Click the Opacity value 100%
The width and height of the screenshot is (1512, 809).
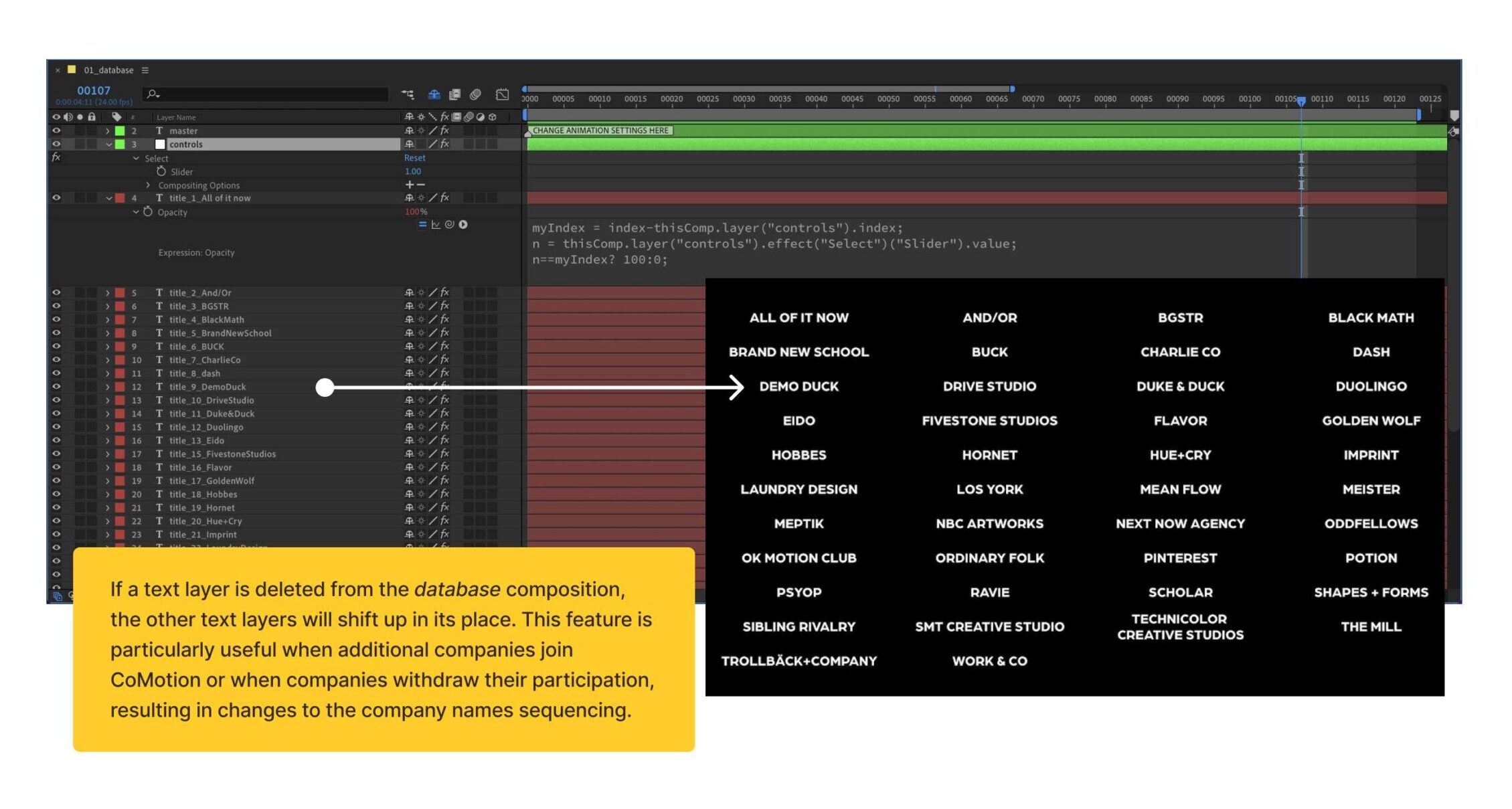[416, 211]
